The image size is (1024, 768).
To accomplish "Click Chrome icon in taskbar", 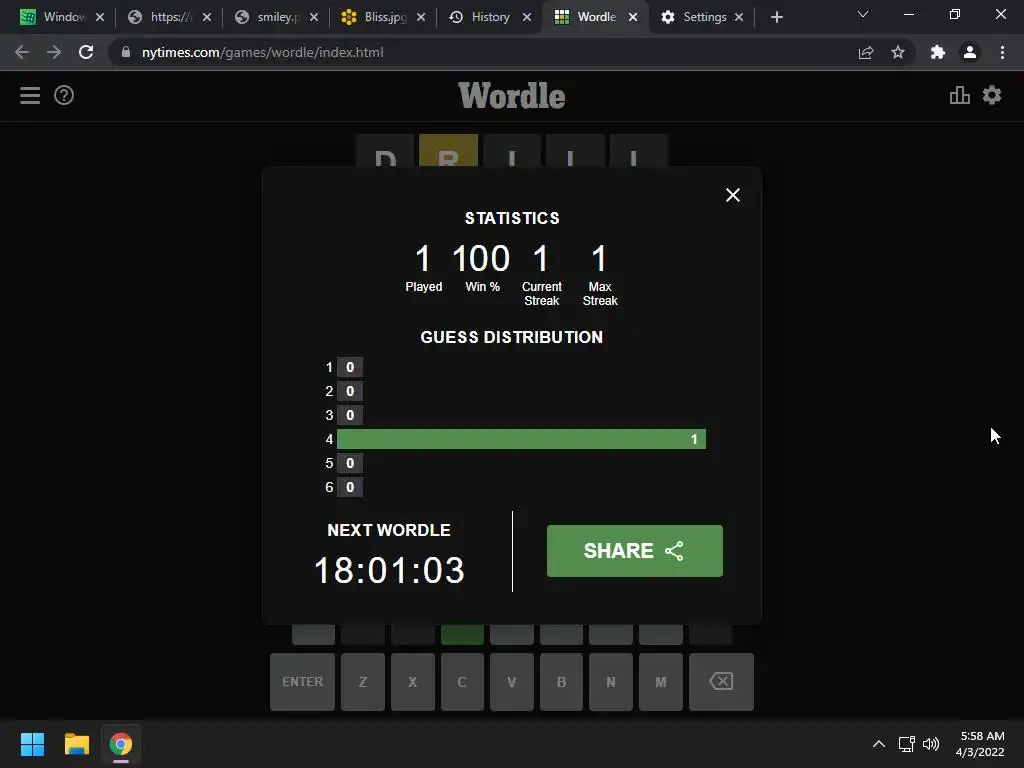I will (121, 744).
